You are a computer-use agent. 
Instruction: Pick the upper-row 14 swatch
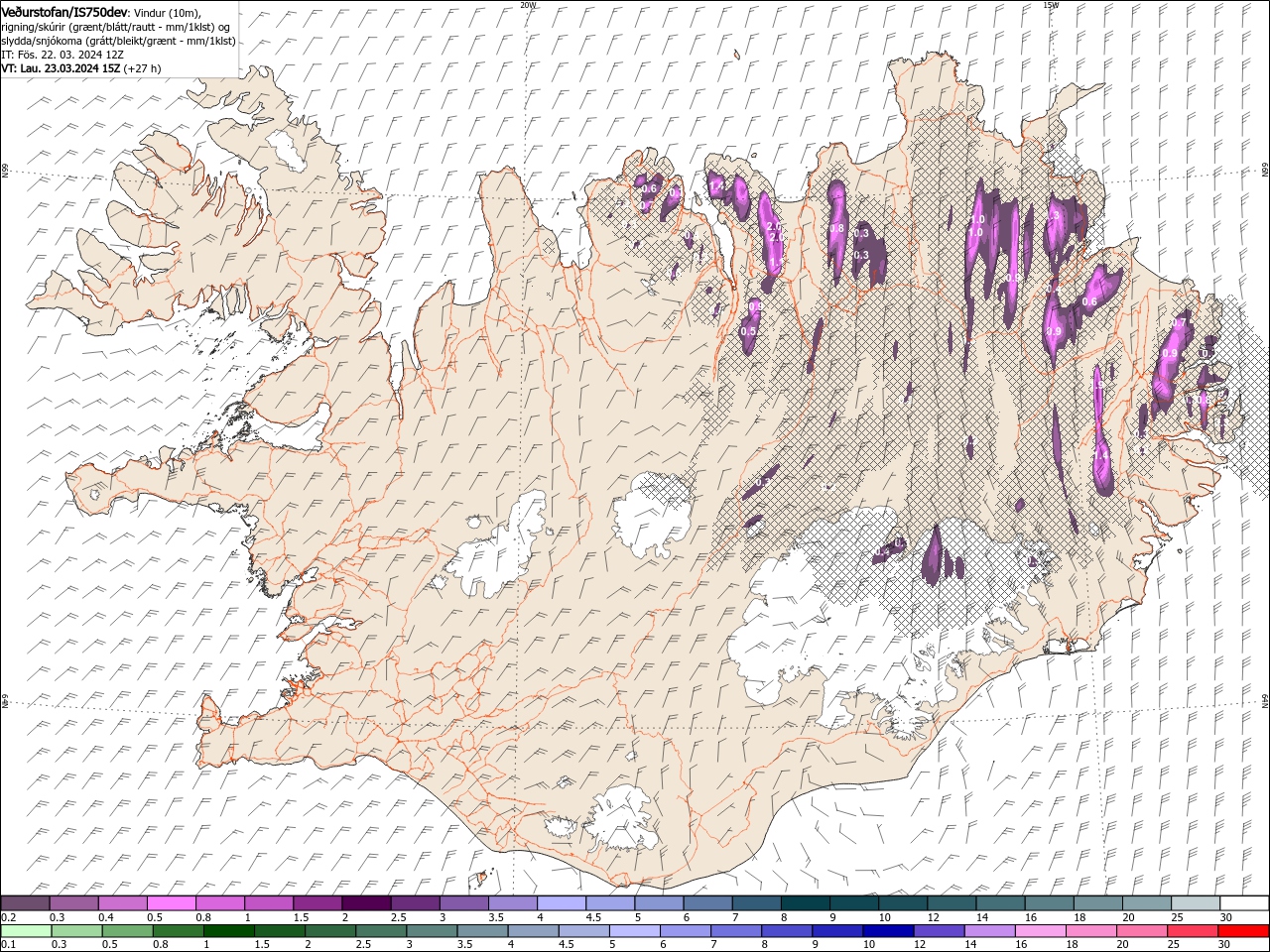pos(999,903)
